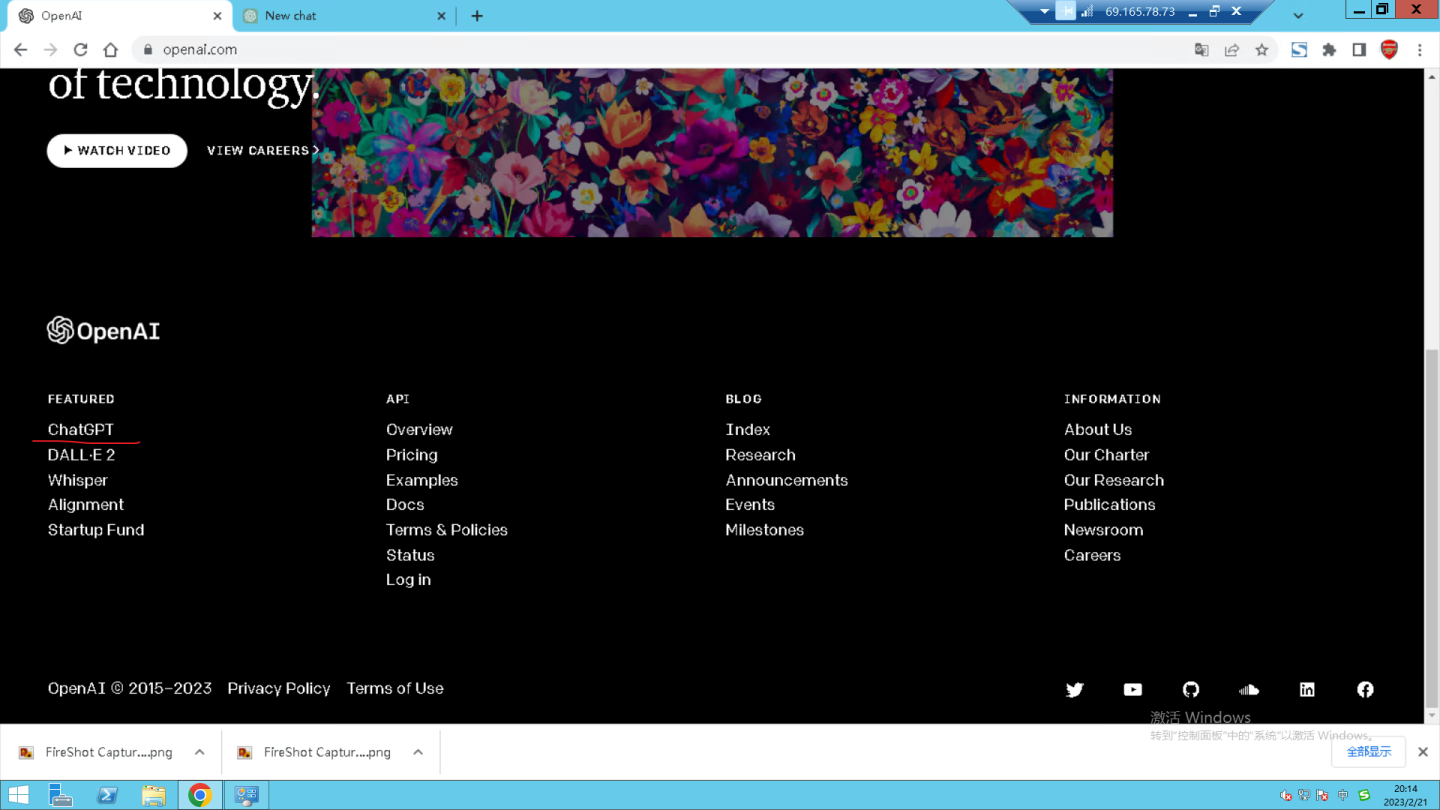Screen dimensions: 1440x810
Task: Close the New chat tab
Action: tap(442, 16)
